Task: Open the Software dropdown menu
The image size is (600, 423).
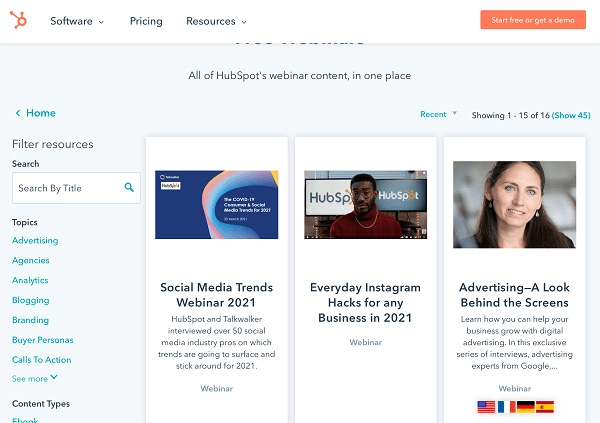Action: (x=77, y=21)
